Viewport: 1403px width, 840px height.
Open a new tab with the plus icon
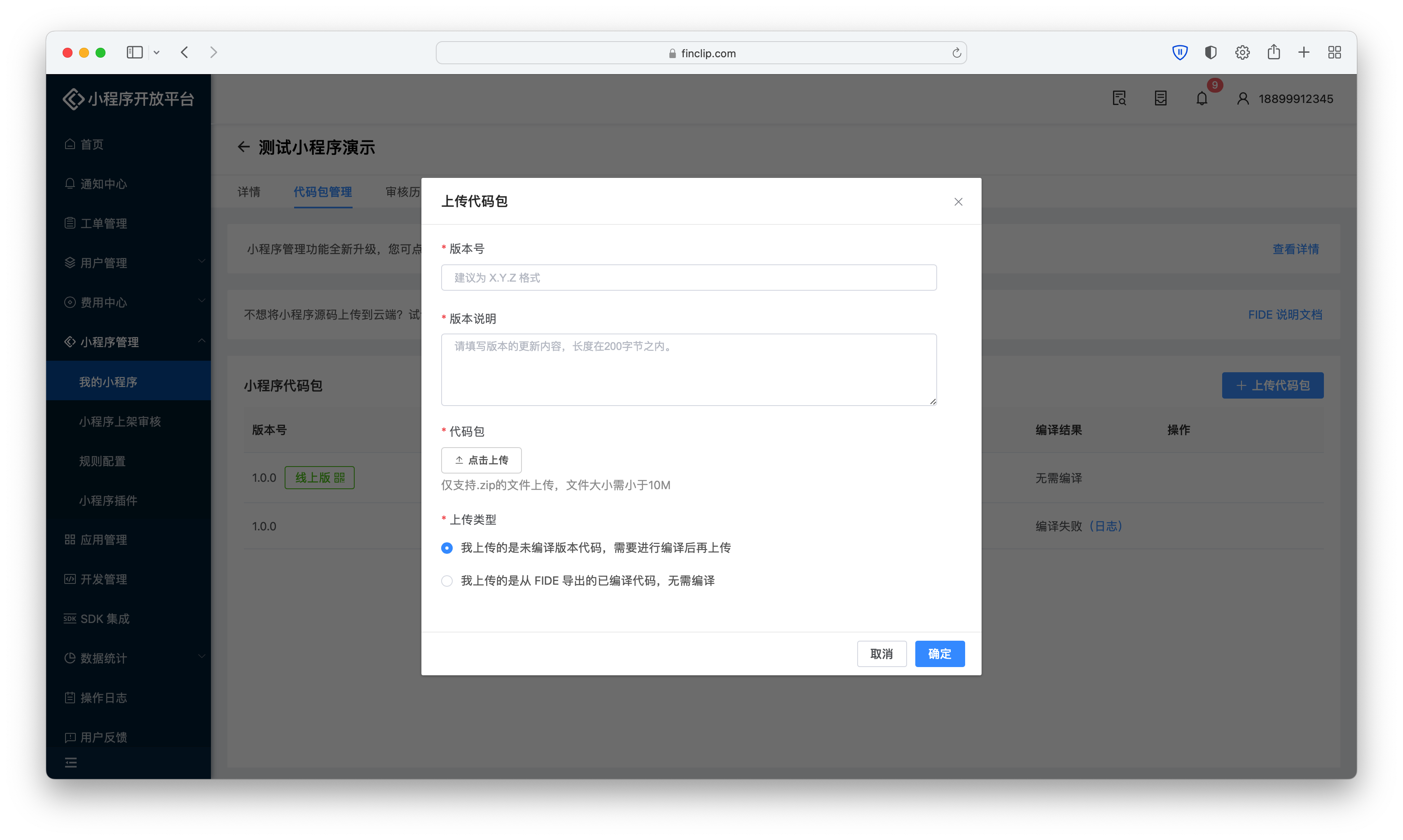pos(1304,53)
